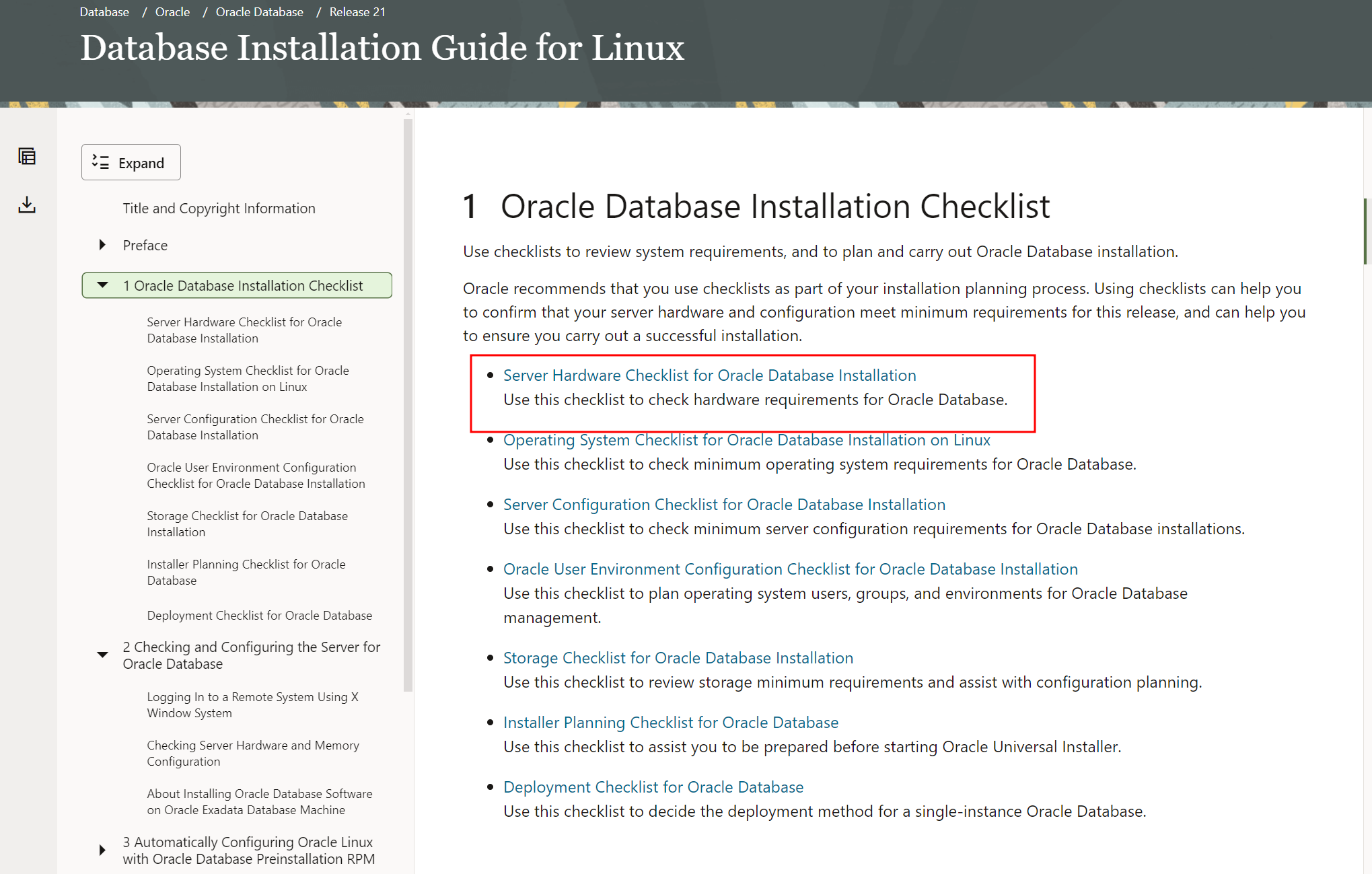Open Oracle User Environment Configuration Checklist link
Image resolution: width=1372 pixels, height=874 pixels.
[790, 569]
